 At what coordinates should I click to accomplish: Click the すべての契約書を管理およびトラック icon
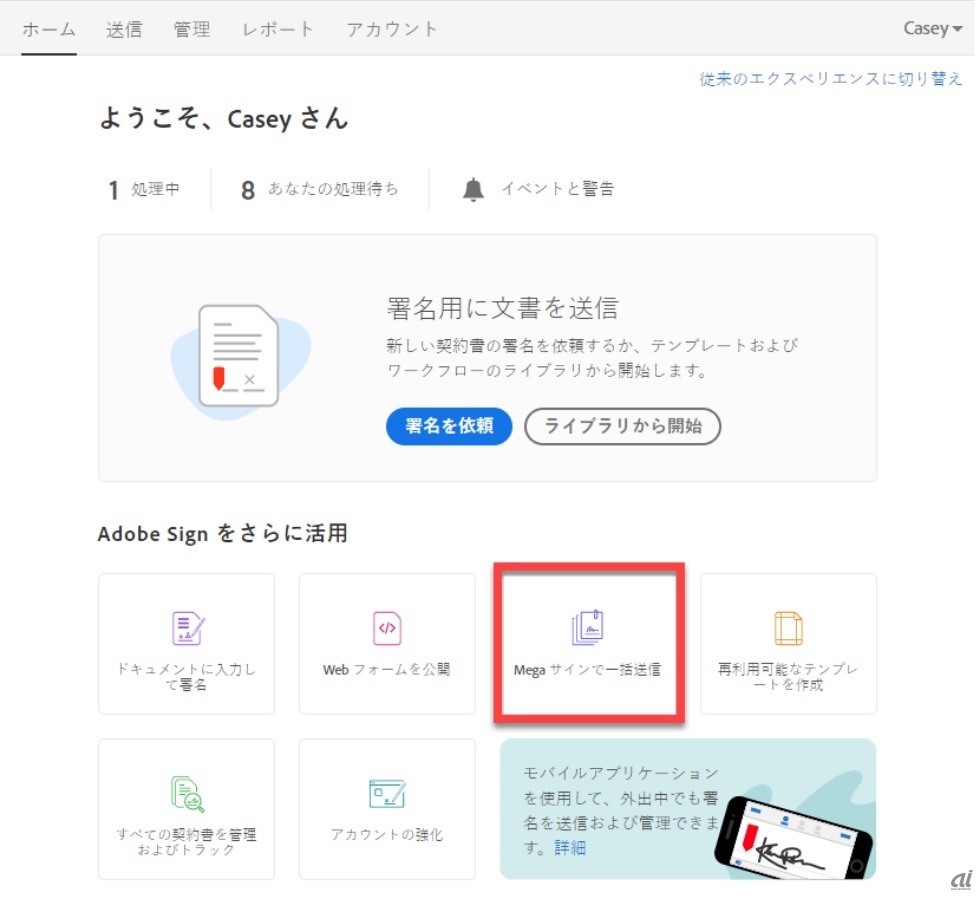(x=188, y=794)
